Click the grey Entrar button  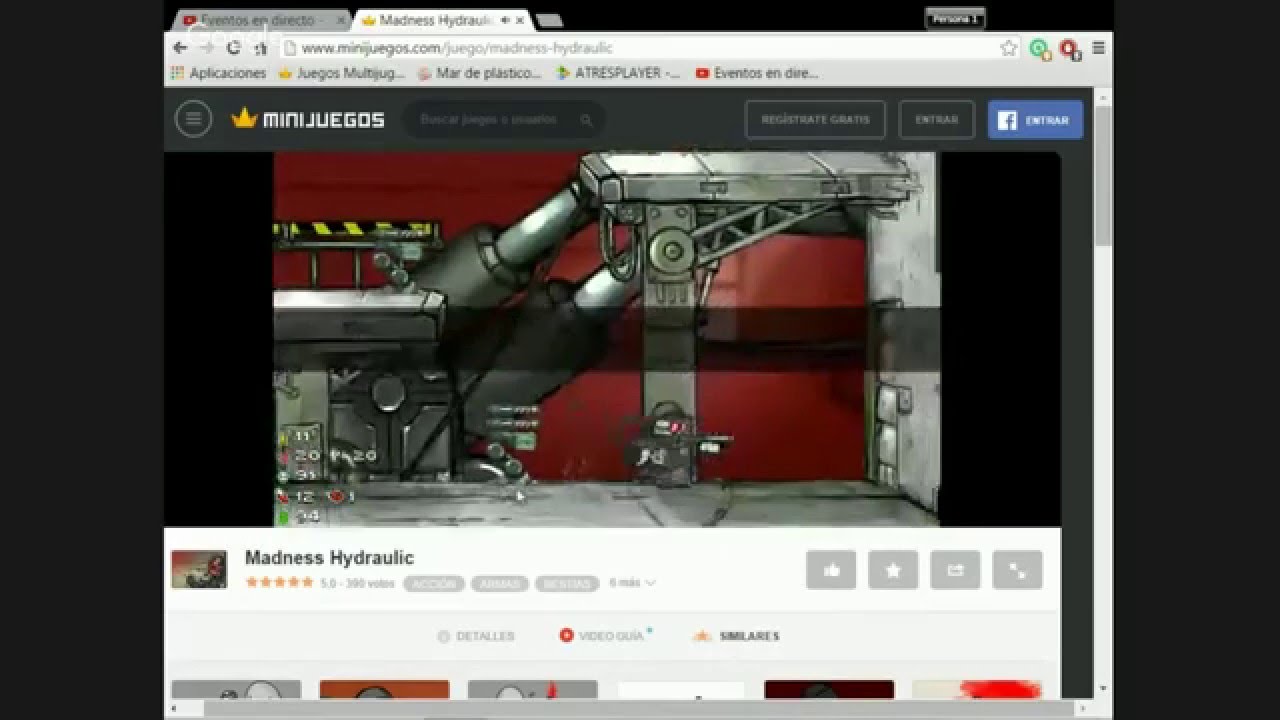pos(936,120)
